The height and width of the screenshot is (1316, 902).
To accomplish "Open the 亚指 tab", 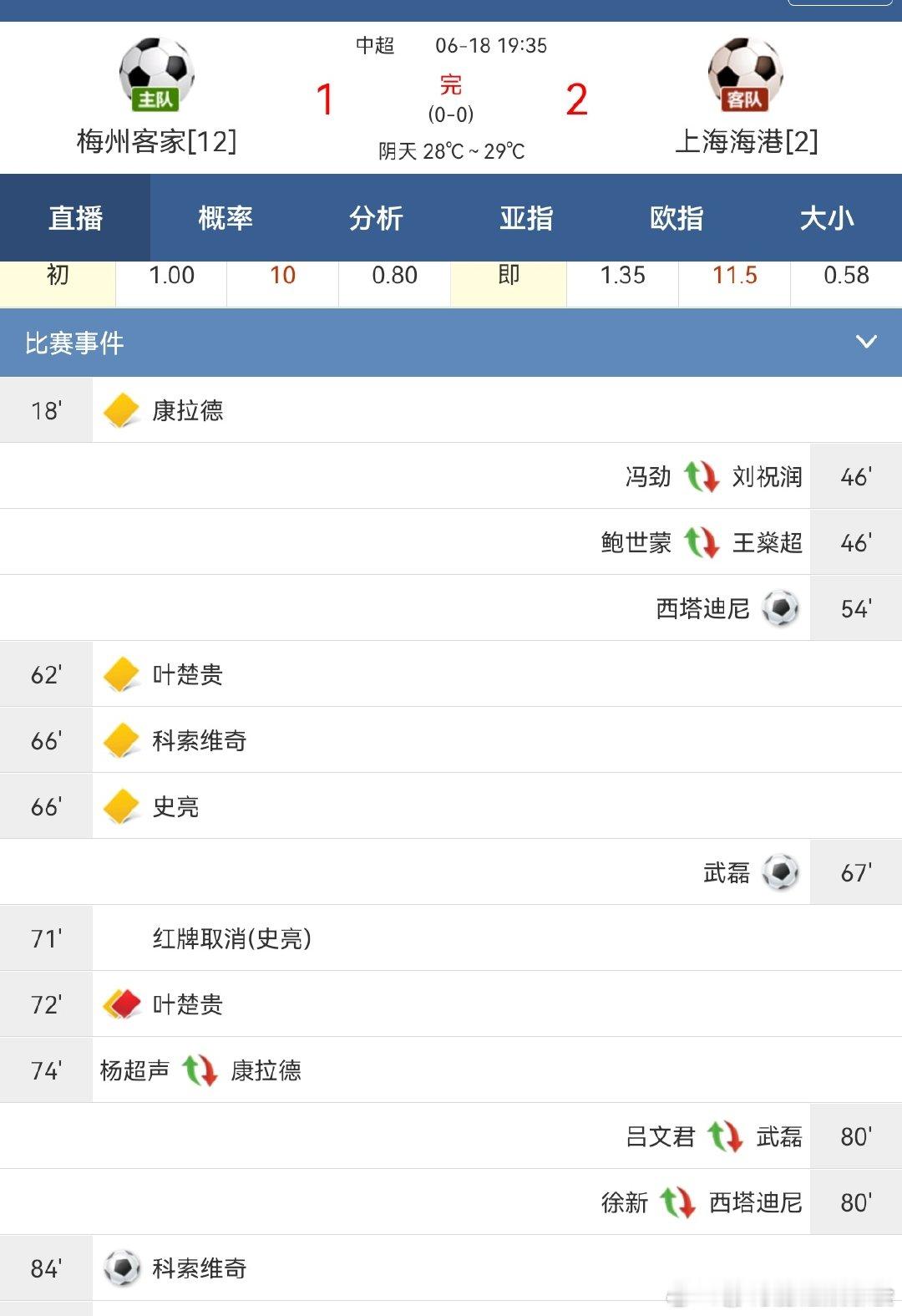I will coord(526,218).
